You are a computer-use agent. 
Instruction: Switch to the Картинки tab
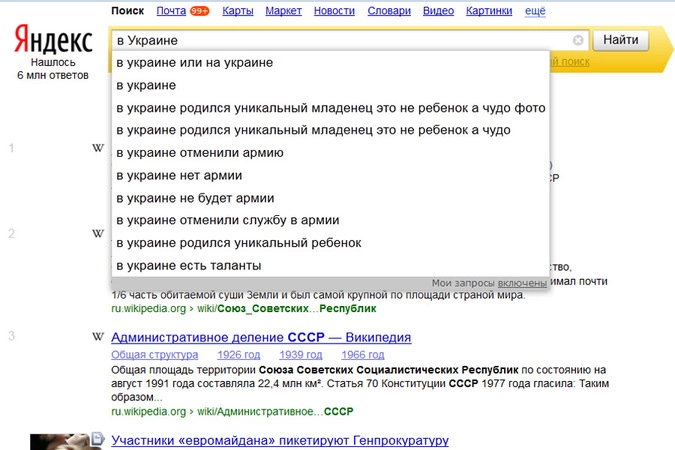click(489, 11)
